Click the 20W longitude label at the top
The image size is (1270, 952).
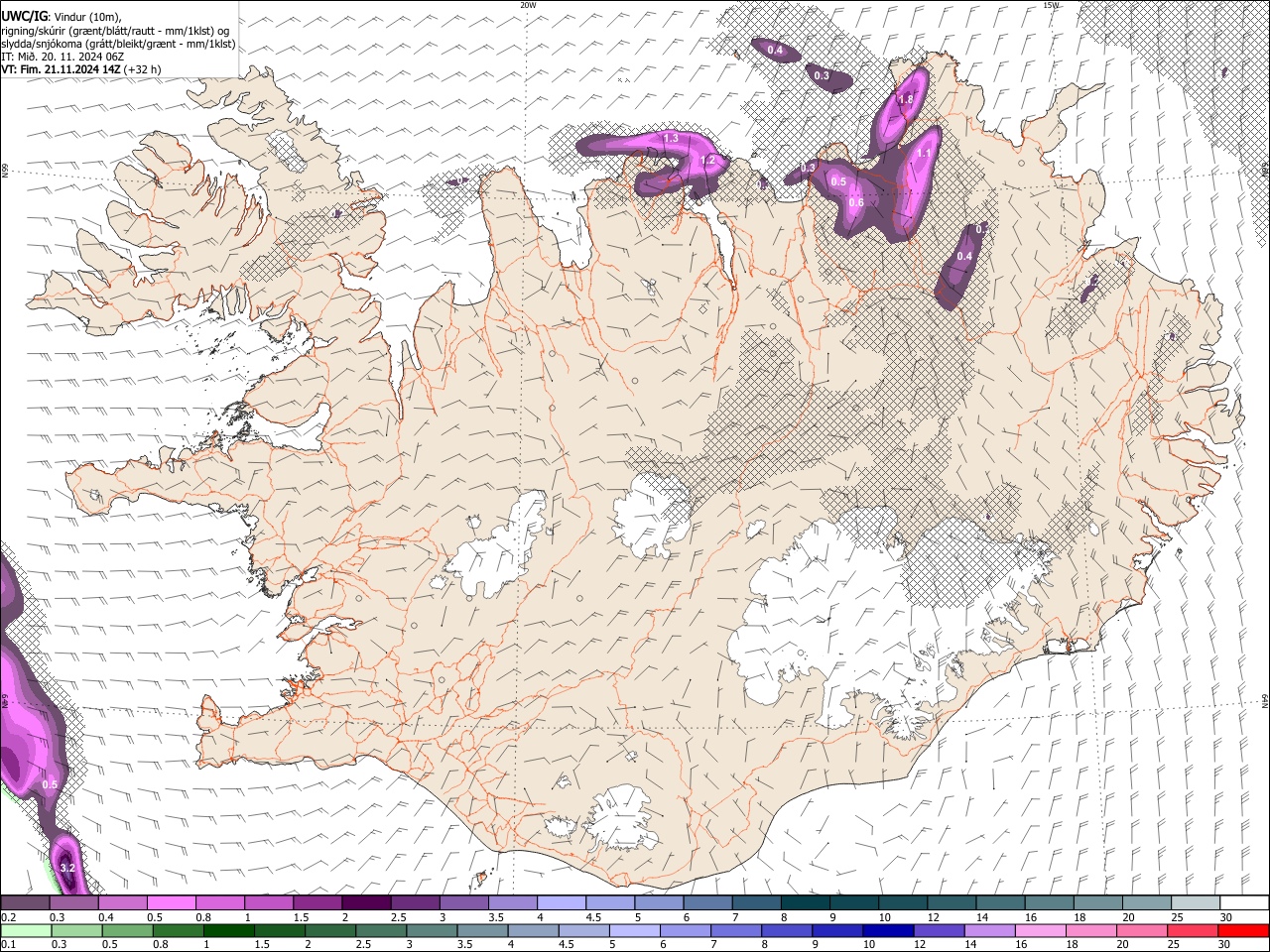point(528,5)
